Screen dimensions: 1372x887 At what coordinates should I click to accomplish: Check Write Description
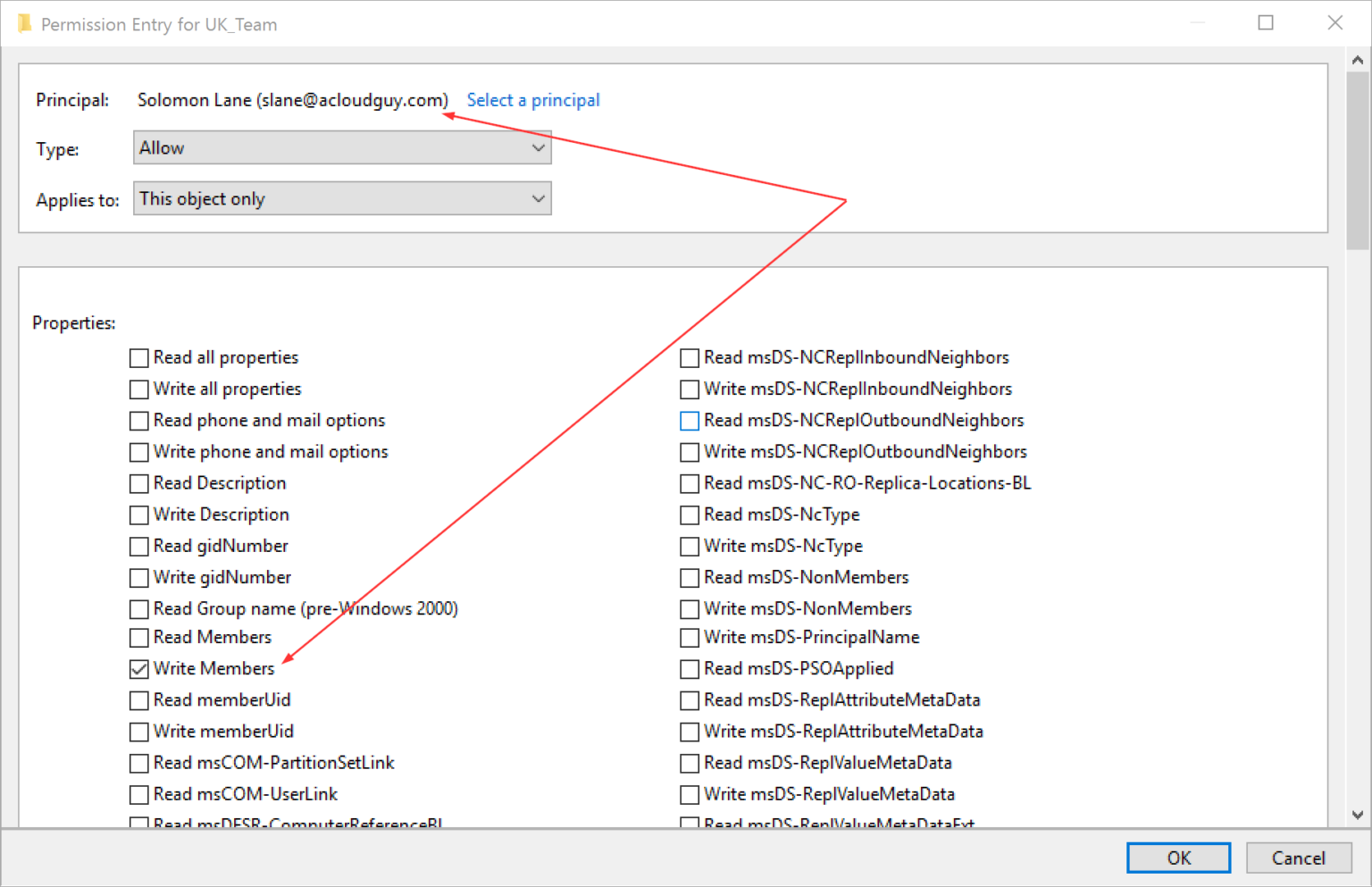click(x=138, y=515)
